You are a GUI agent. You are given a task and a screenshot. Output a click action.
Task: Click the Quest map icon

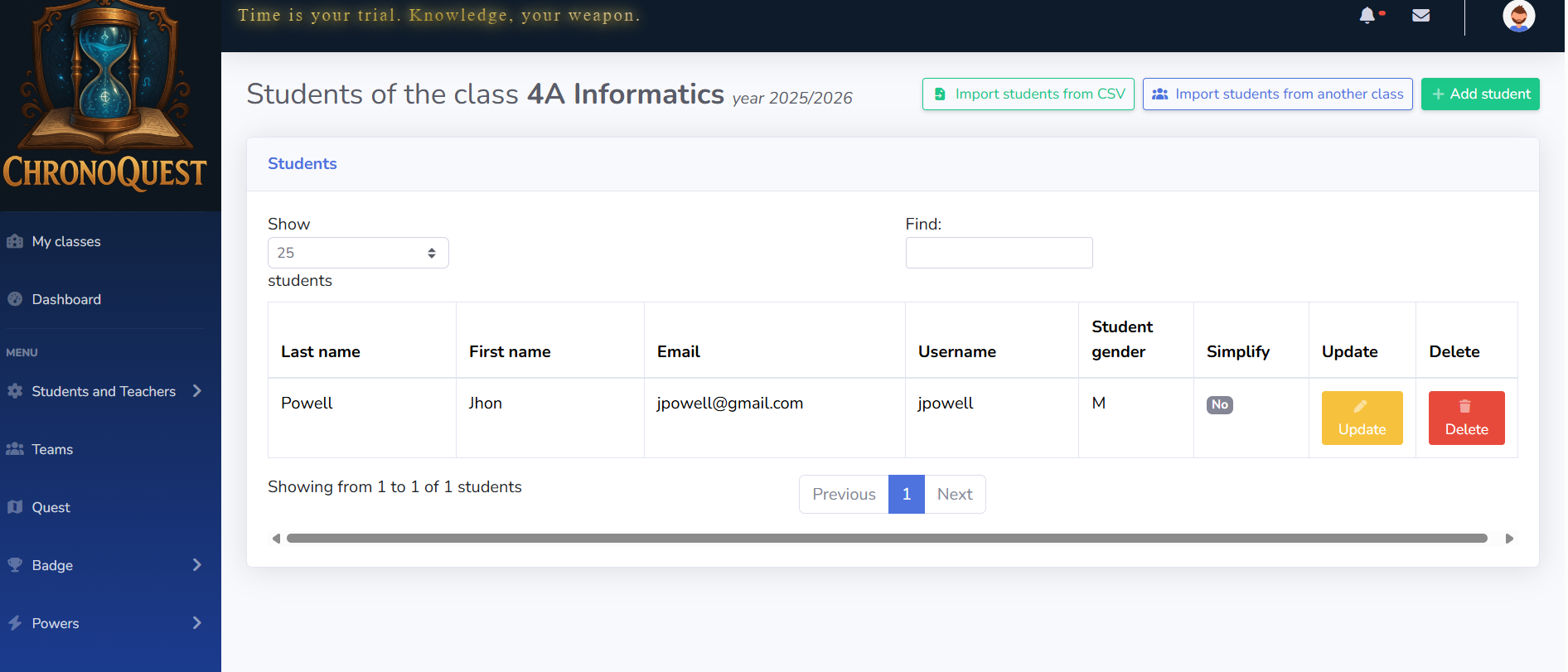15,507
